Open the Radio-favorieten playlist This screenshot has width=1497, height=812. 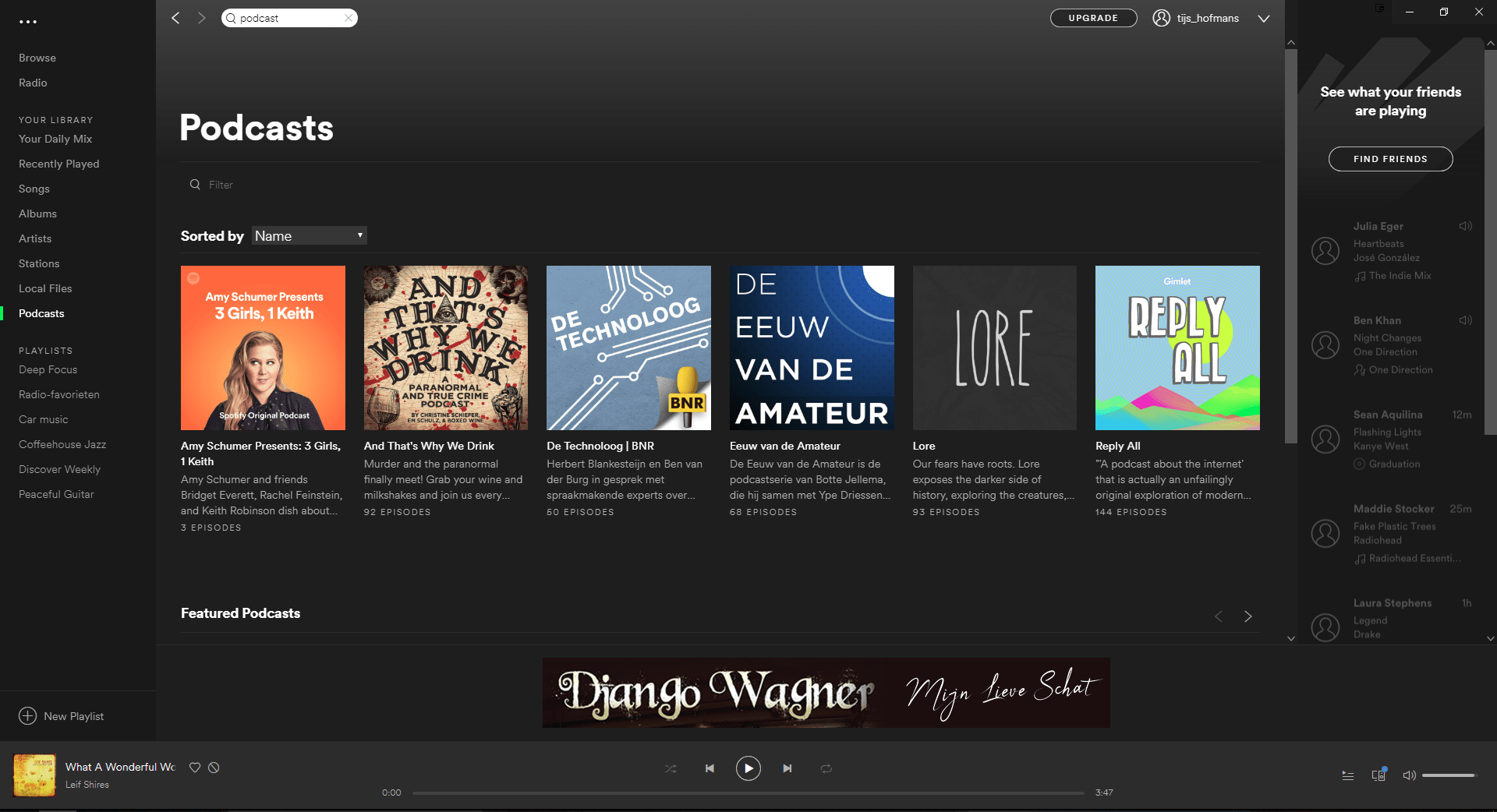59,394
